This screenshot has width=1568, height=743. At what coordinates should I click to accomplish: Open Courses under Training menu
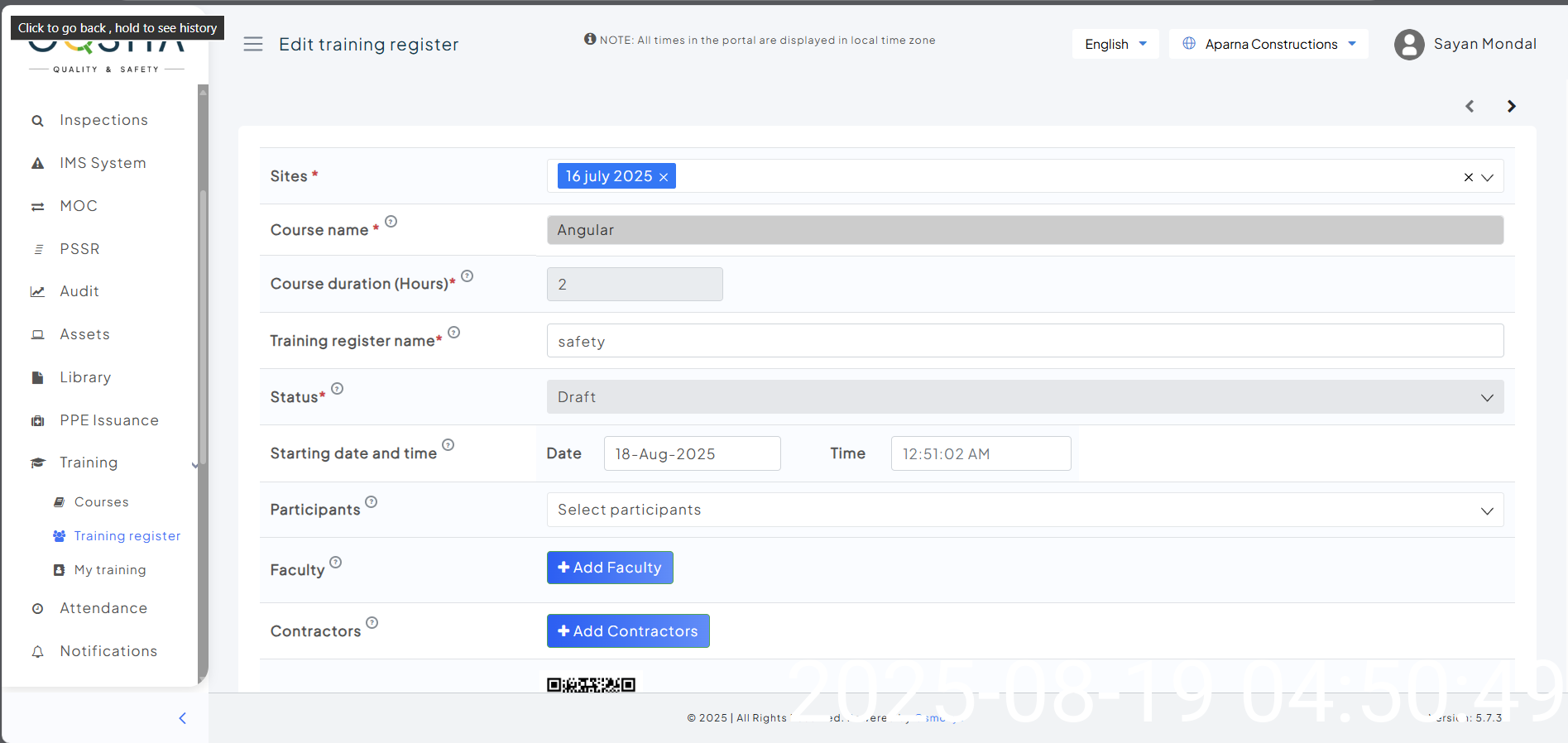tap(101, 502)
